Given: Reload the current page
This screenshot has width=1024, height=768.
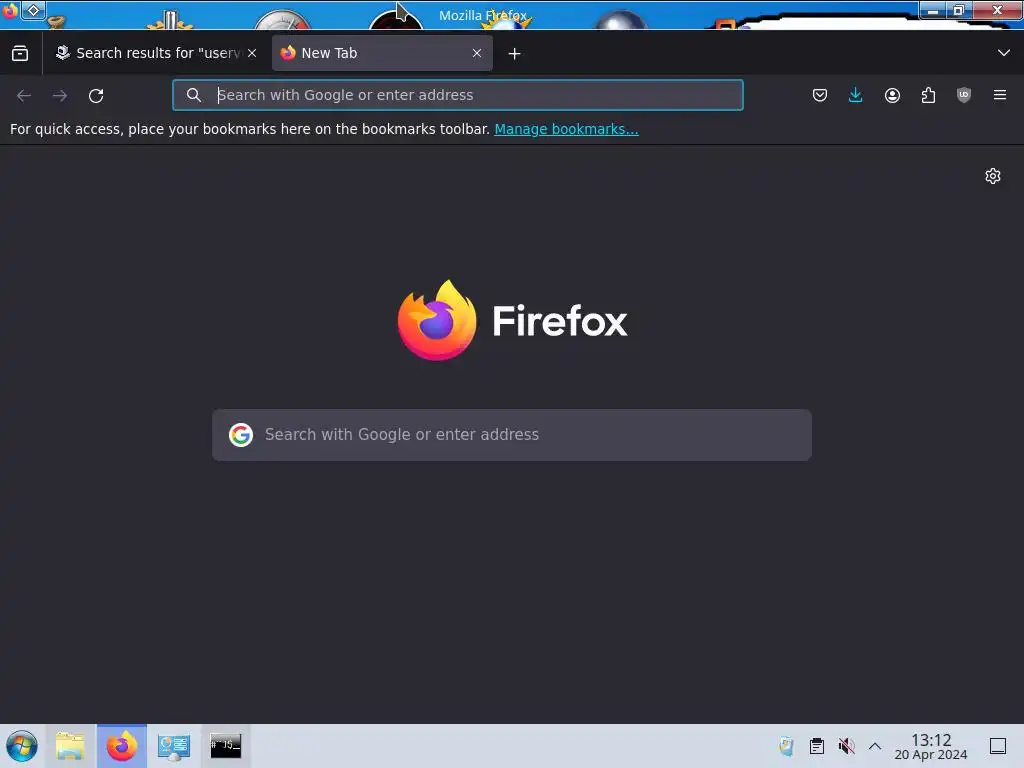Looking at the screenshot, I should tap(96, 95).
